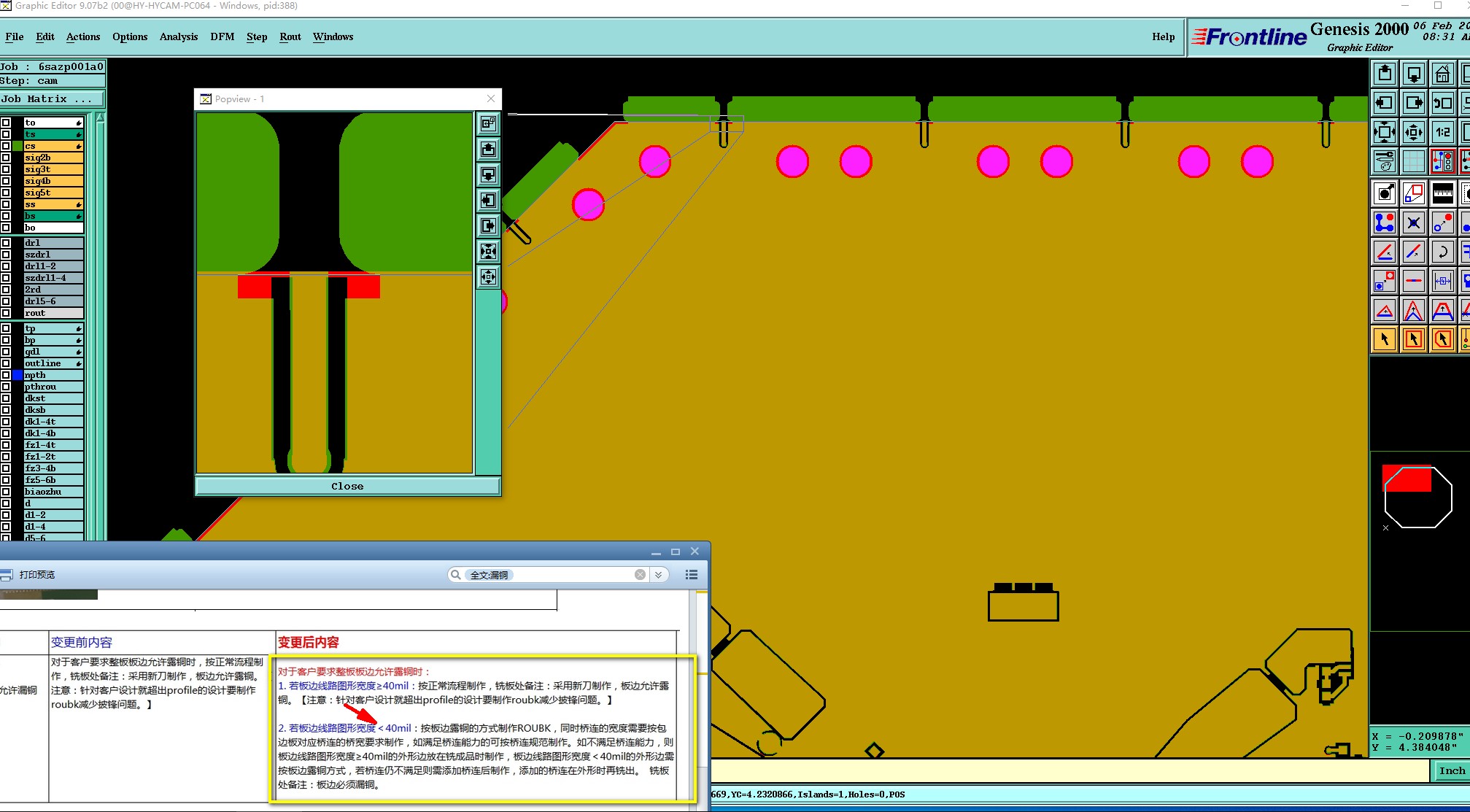
Task: Toggle checkbox for drl layer
Action: (6, 243)
